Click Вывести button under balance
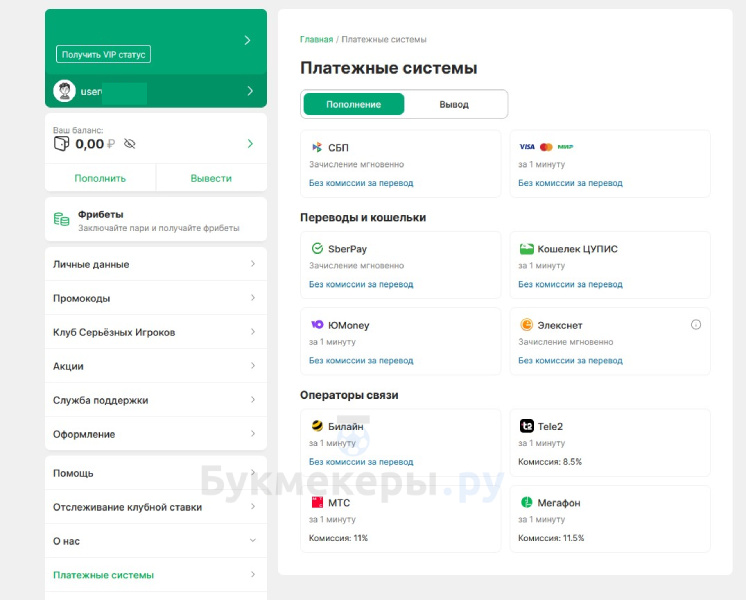This screenshot has height=600, width=746. (x=211, y=178)
